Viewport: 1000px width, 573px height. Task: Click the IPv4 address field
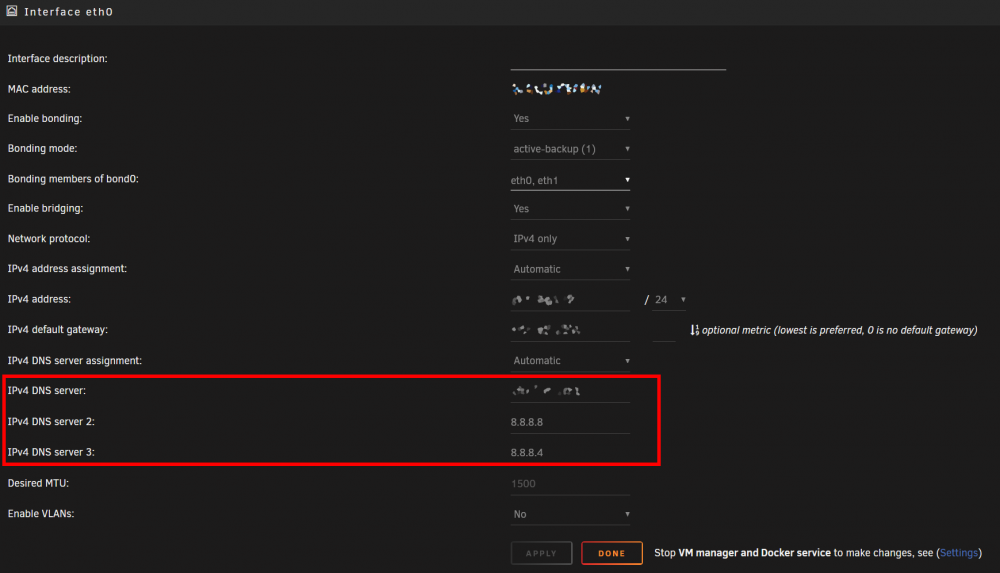coord(570,300)
